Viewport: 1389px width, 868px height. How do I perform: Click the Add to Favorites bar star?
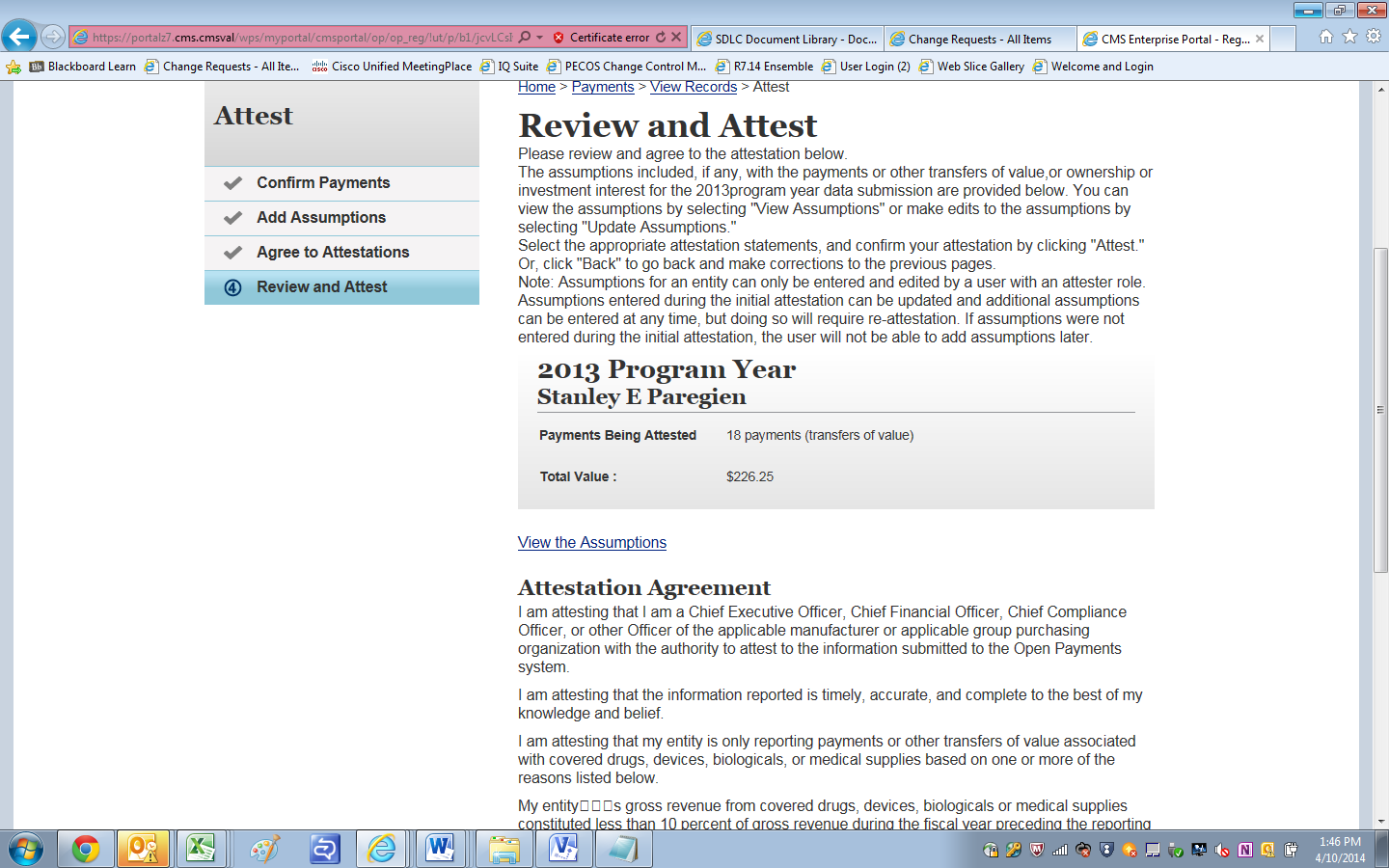[14, 67]
